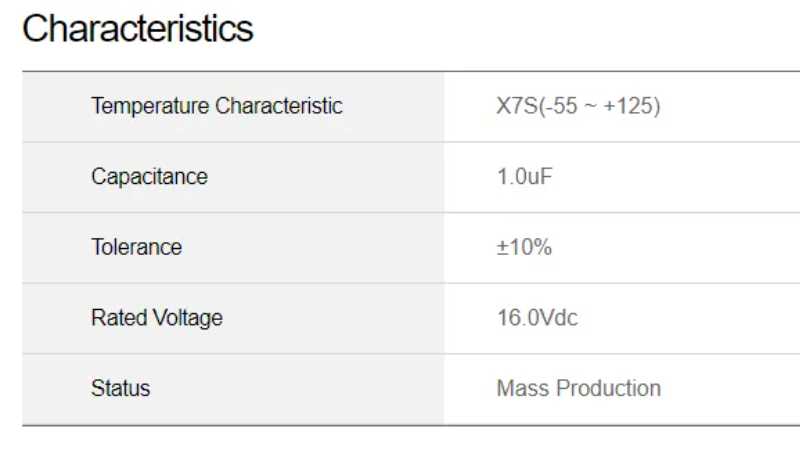Select the Capacitance row label

click(x=149, y=177)
